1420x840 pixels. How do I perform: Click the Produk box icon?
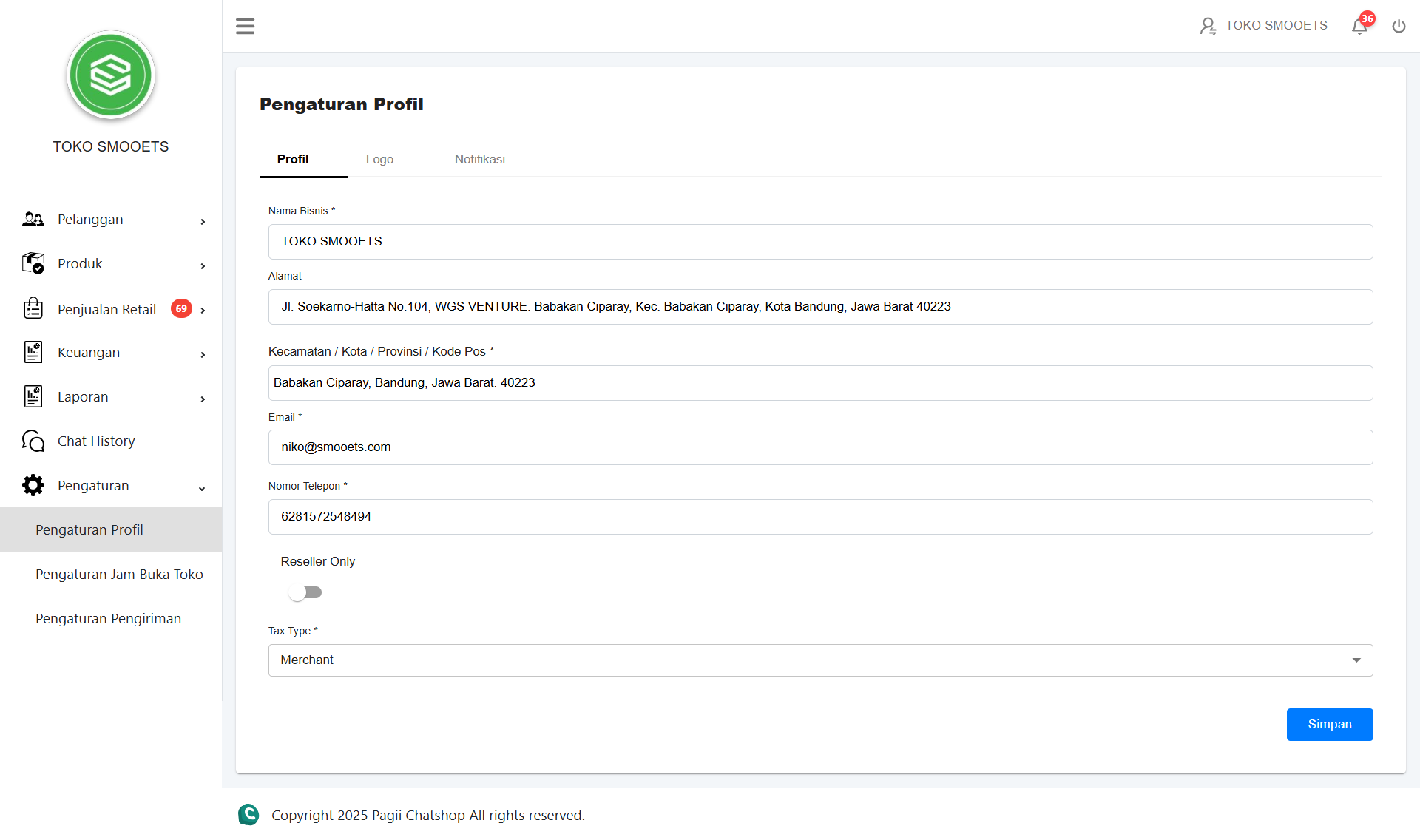pos(33,264)
